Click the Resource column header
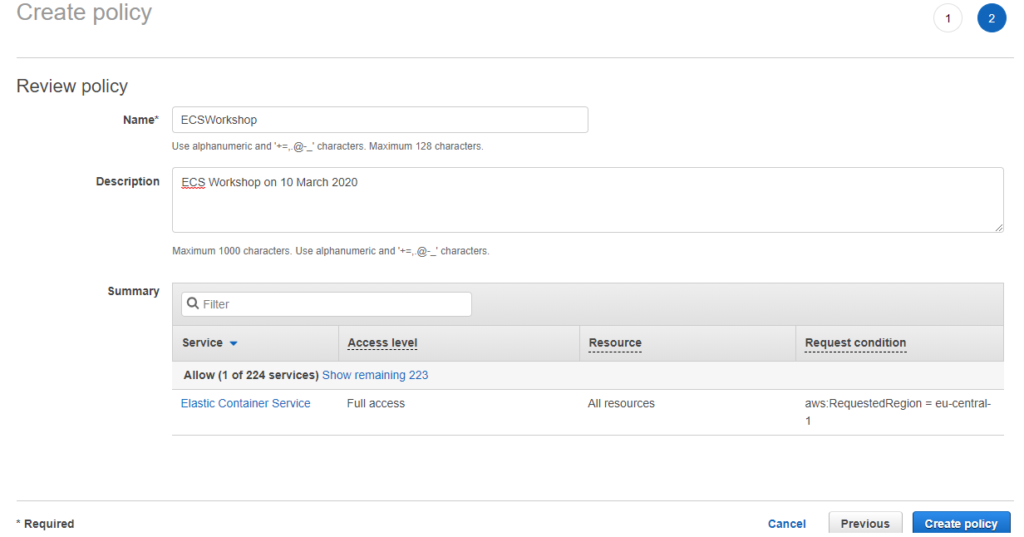The image size is (1024, 537). click(x=615, y=343)
